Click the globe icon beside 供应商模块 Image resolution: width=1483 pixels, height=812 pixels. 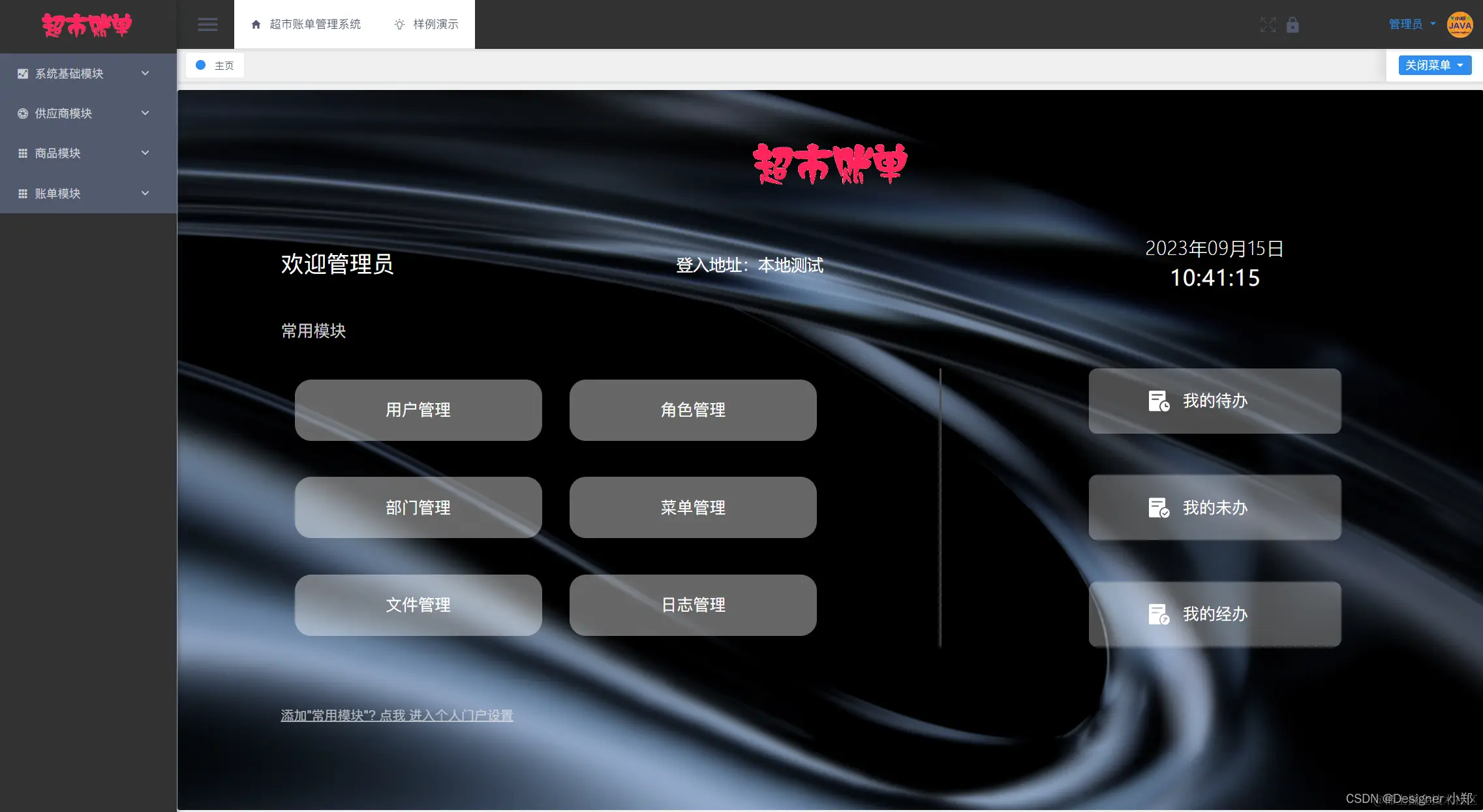[22, 113]
